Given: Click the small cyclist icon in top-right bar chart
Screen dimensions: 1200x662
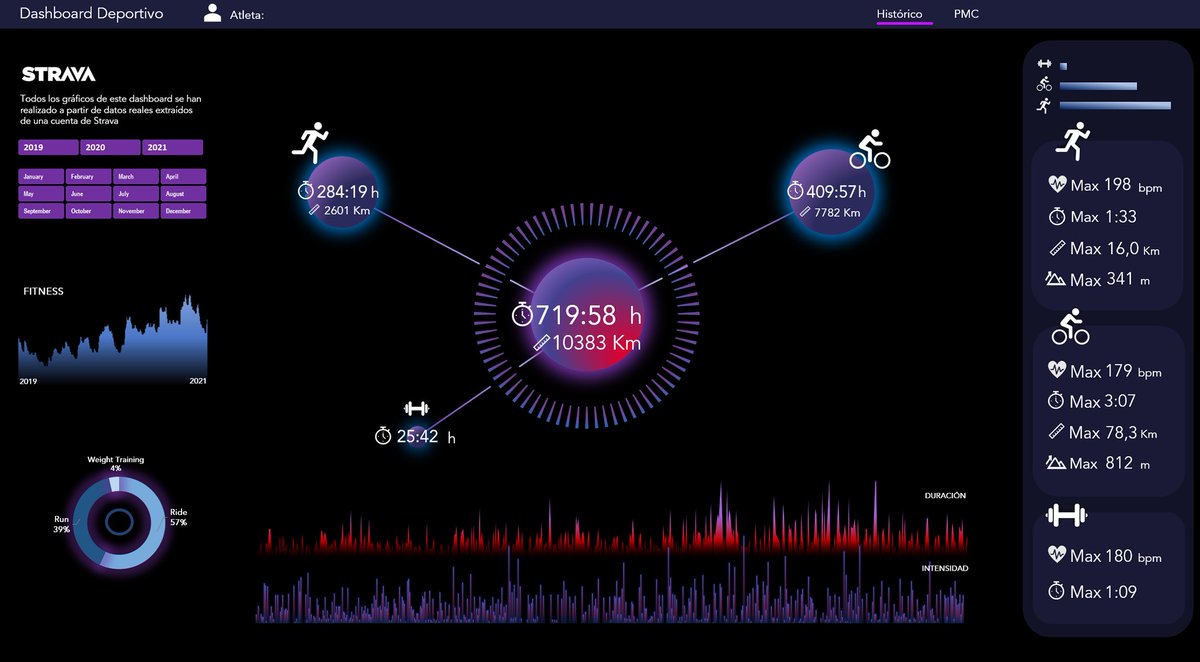Looking at the screenshot, I should point(1044,84).
